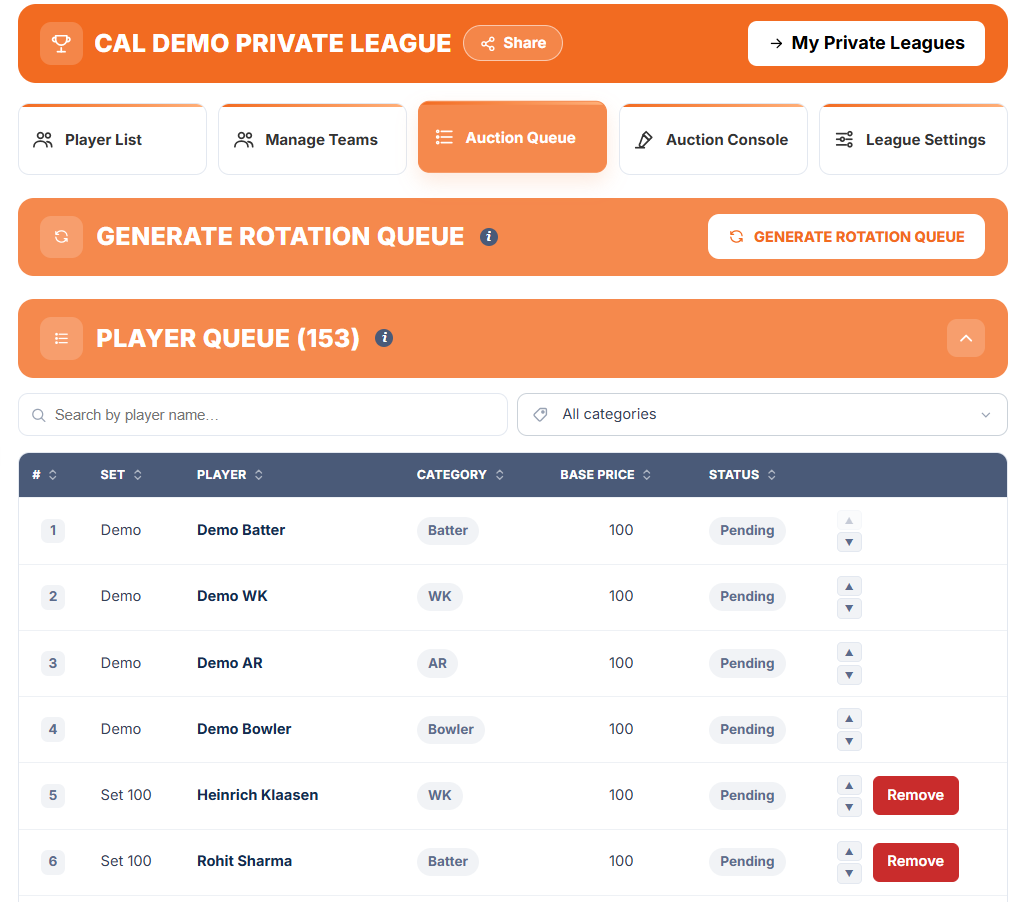Open the Player List tab
The width and height of the screenshot is (1012, 902).
112,139
